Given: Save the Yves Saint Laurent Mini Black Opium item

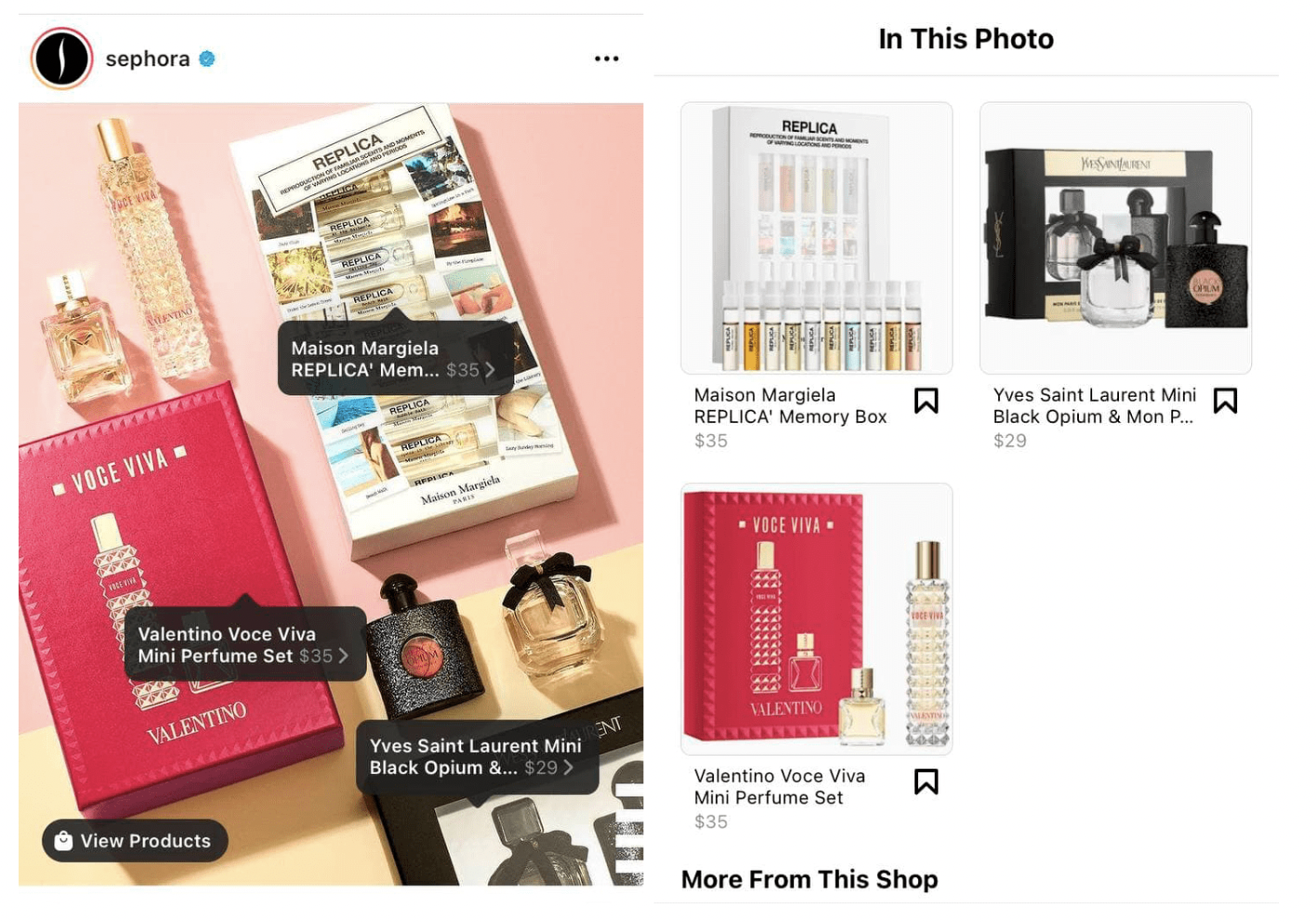Looking at the screenshot, I should (x=1225, y=401).
